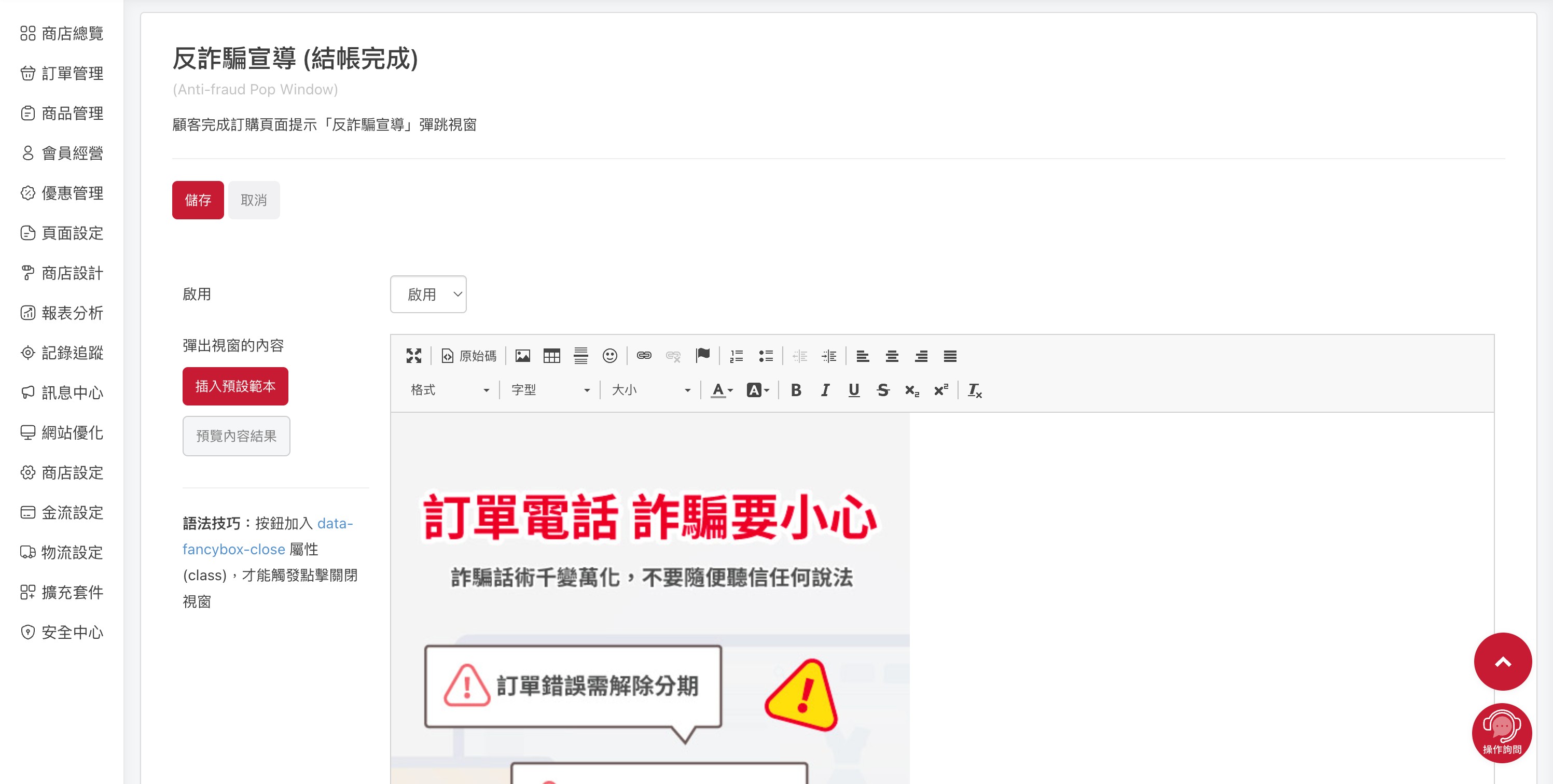Center align the text
This screenshot has width=1553, height=784.
click(892, 356)
